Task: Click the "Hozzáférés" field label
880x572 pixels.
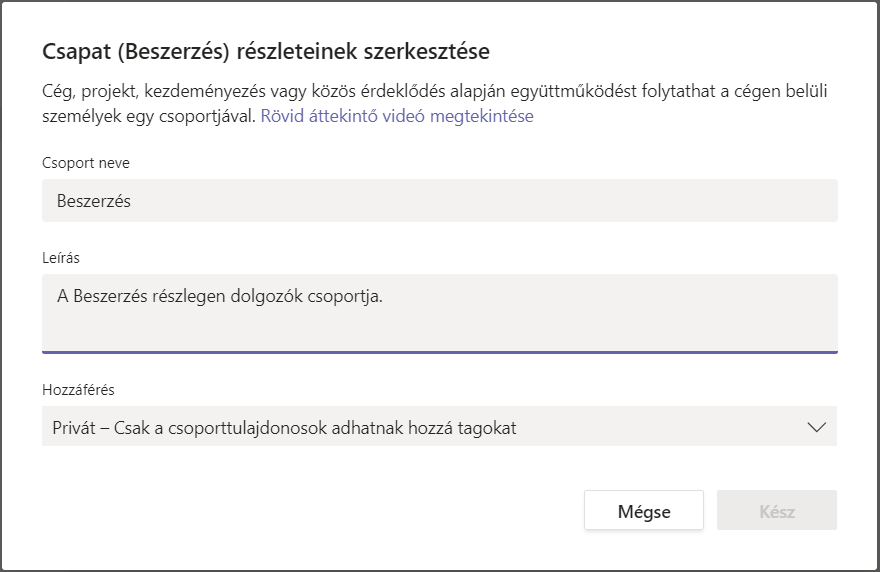Action: click(85, 389)
